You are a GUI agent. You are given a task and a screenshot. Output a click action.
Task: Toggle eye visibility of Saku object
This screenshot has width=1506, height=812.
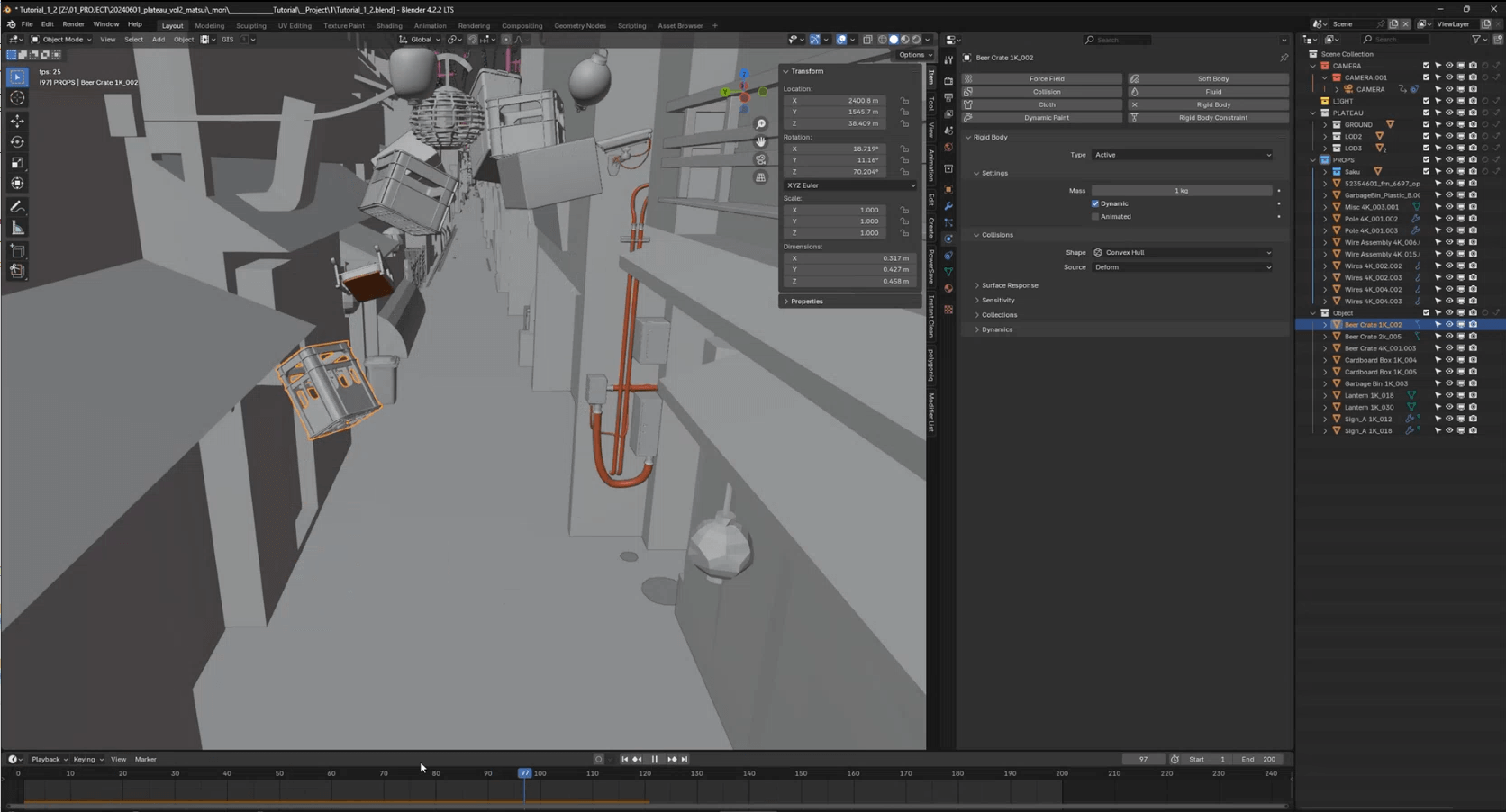1449,172
